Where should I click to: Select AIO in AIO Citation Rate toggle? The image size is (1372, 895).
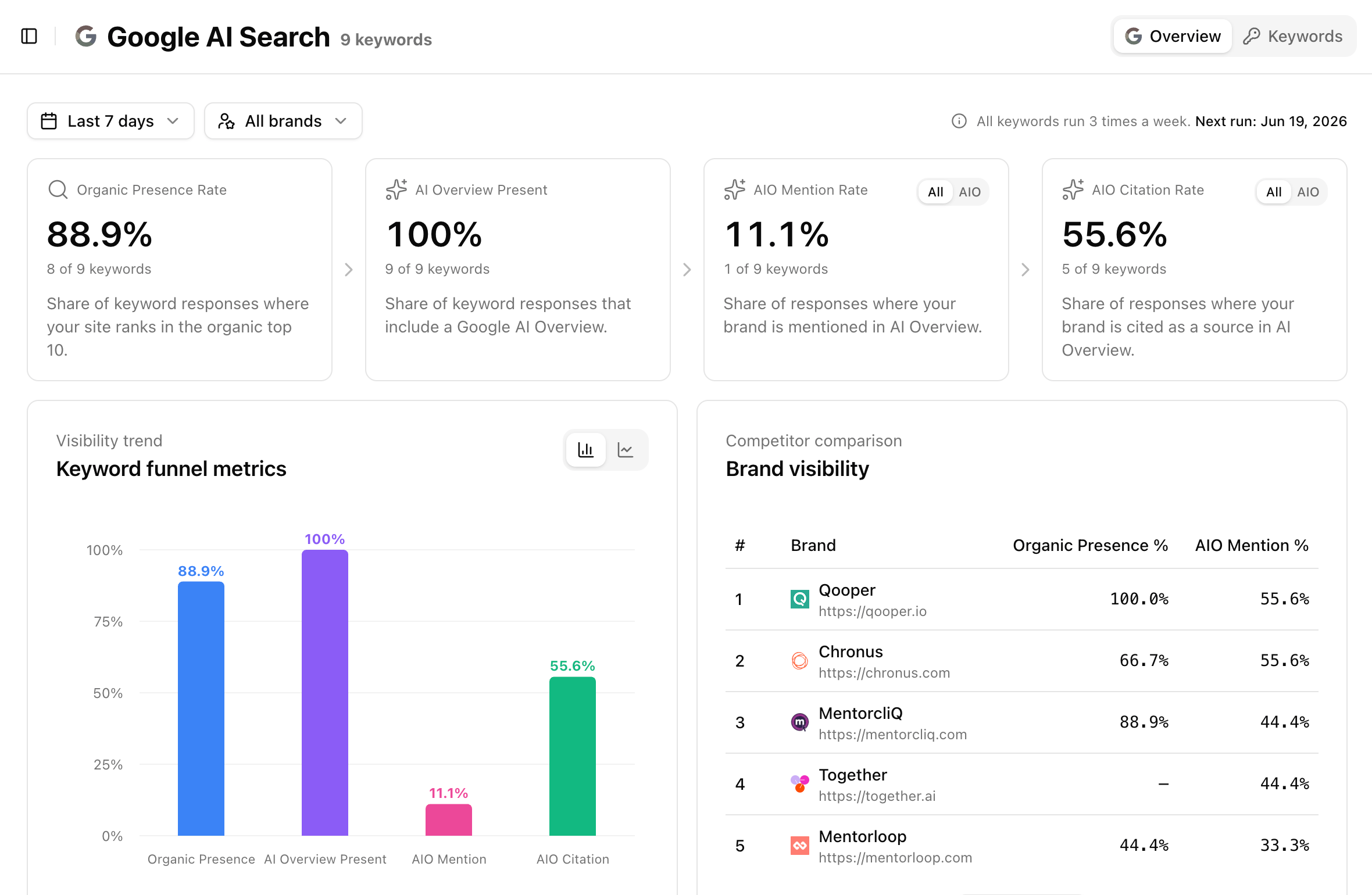(1308, 192)
